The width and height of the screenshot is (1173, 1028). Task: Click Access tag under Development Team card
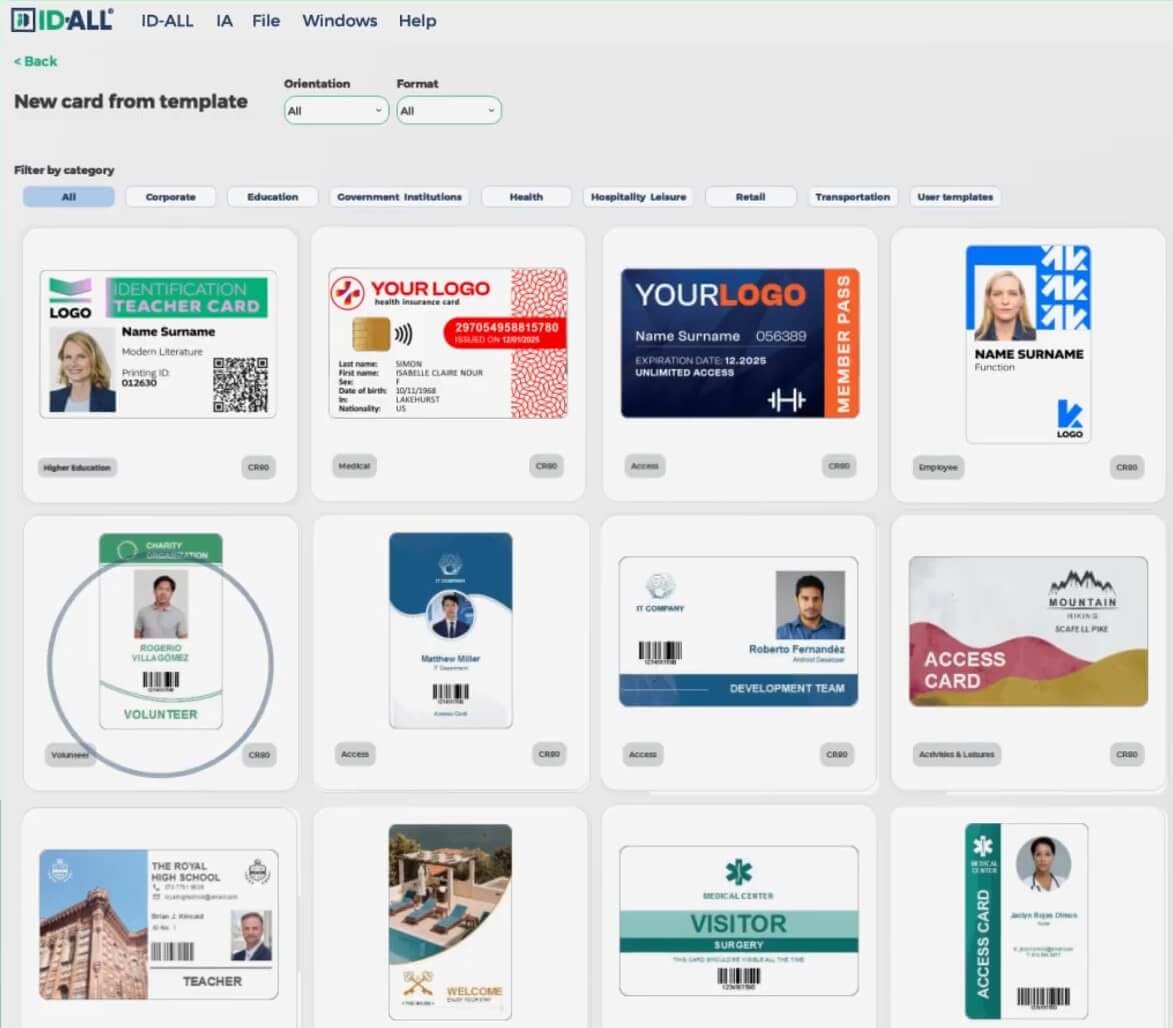coord(643,755)
